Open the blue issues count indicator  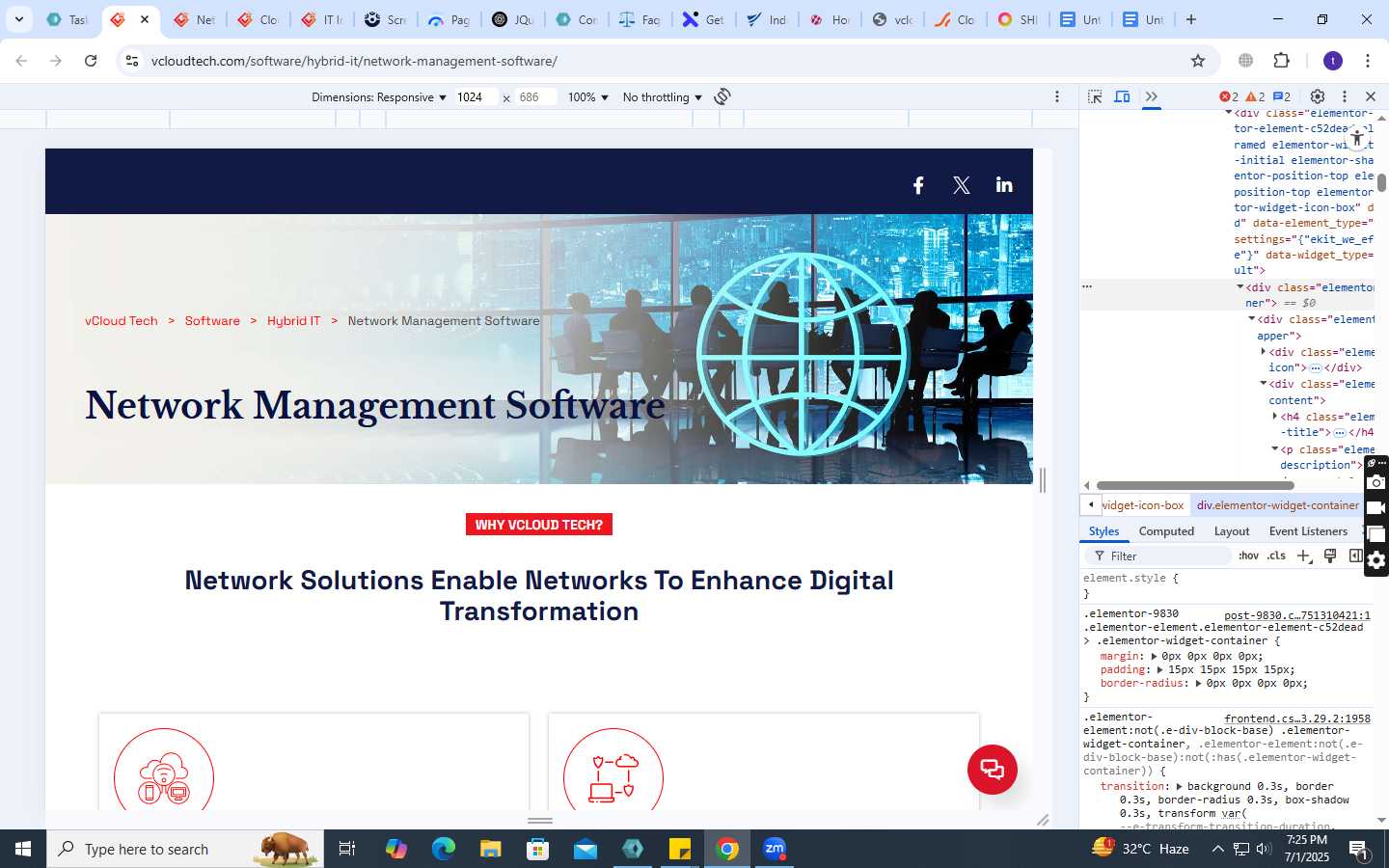point(1282,96)
